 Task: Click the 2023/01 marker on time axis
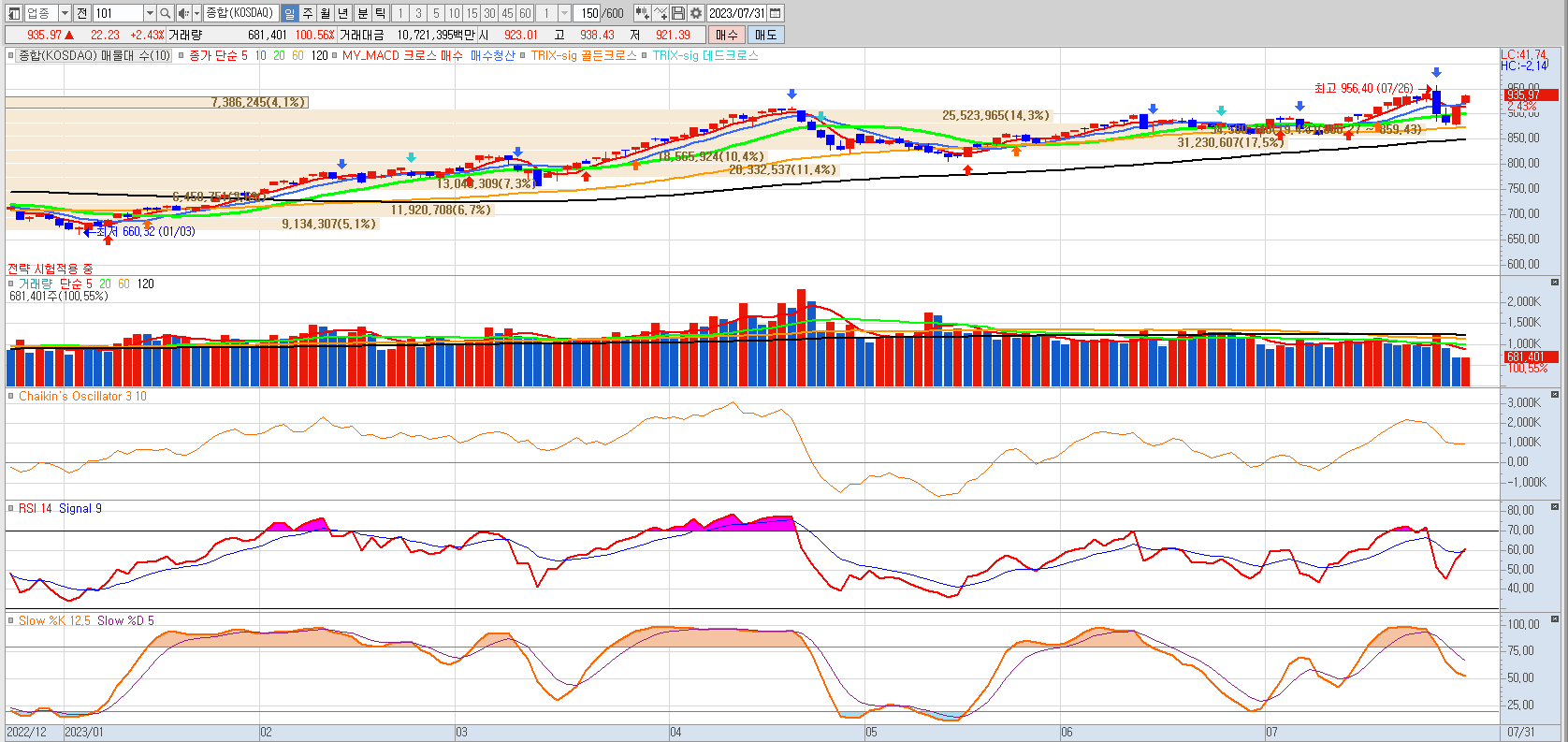tap(83, 732)
